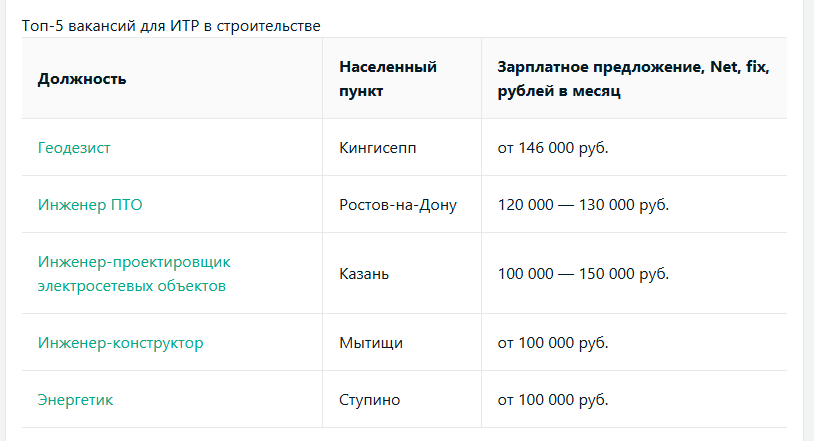Open the Энергетик vacancy link

(x=76, y=400)
